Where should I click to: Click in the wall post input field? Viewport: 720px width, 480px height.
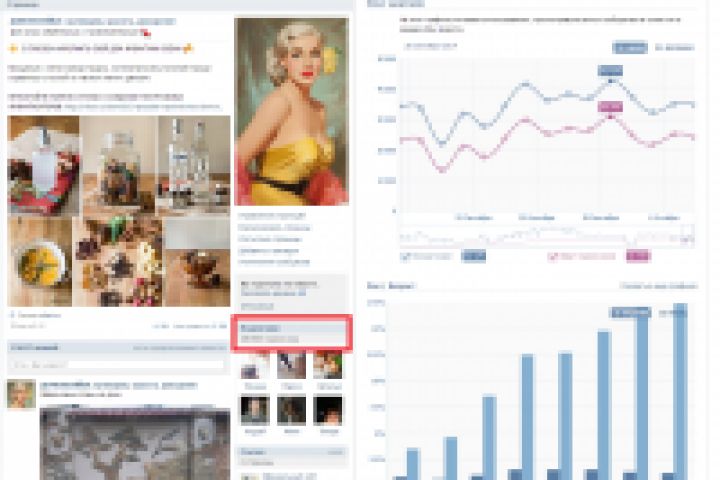point(118,365)
